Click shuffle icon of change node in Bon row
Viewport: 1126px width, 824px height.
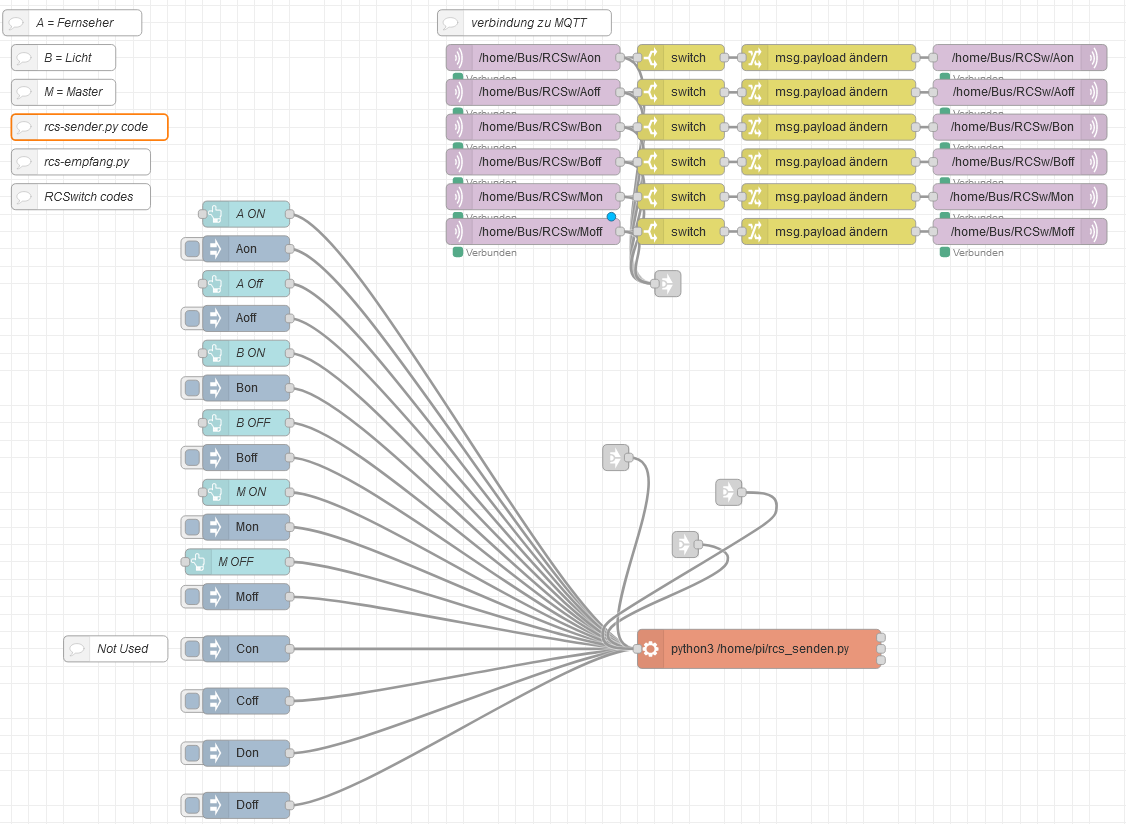pyautogui.click(x=755, y=126)
